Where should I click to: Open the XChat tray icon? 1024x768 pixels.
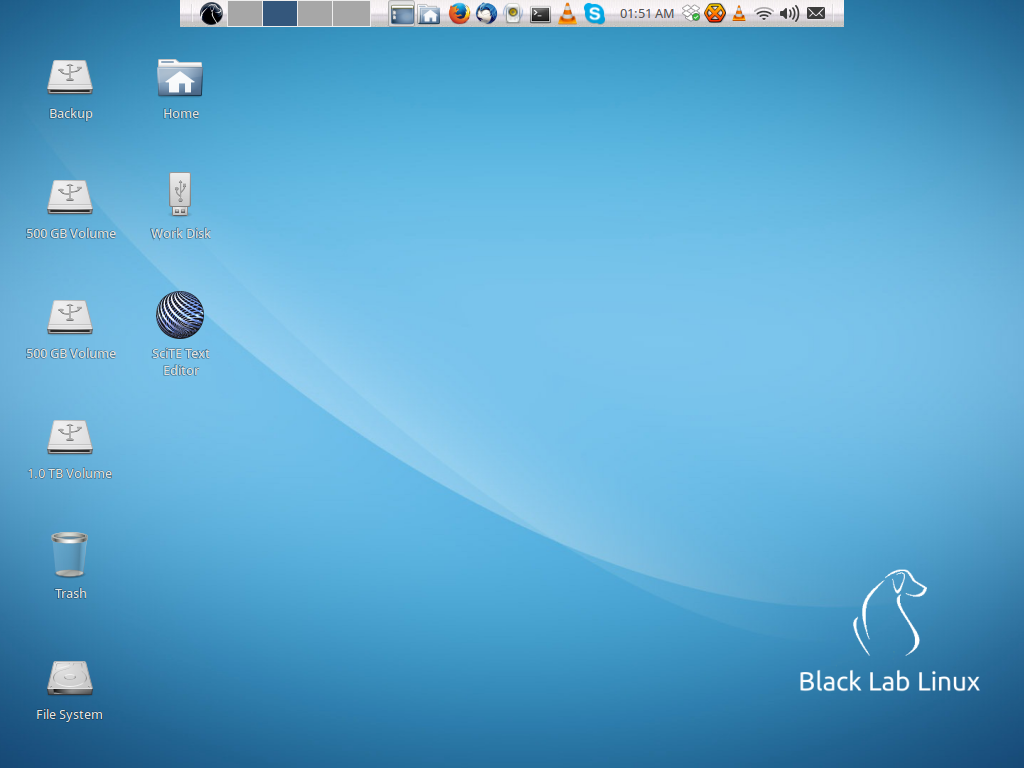tap(714, 14)
